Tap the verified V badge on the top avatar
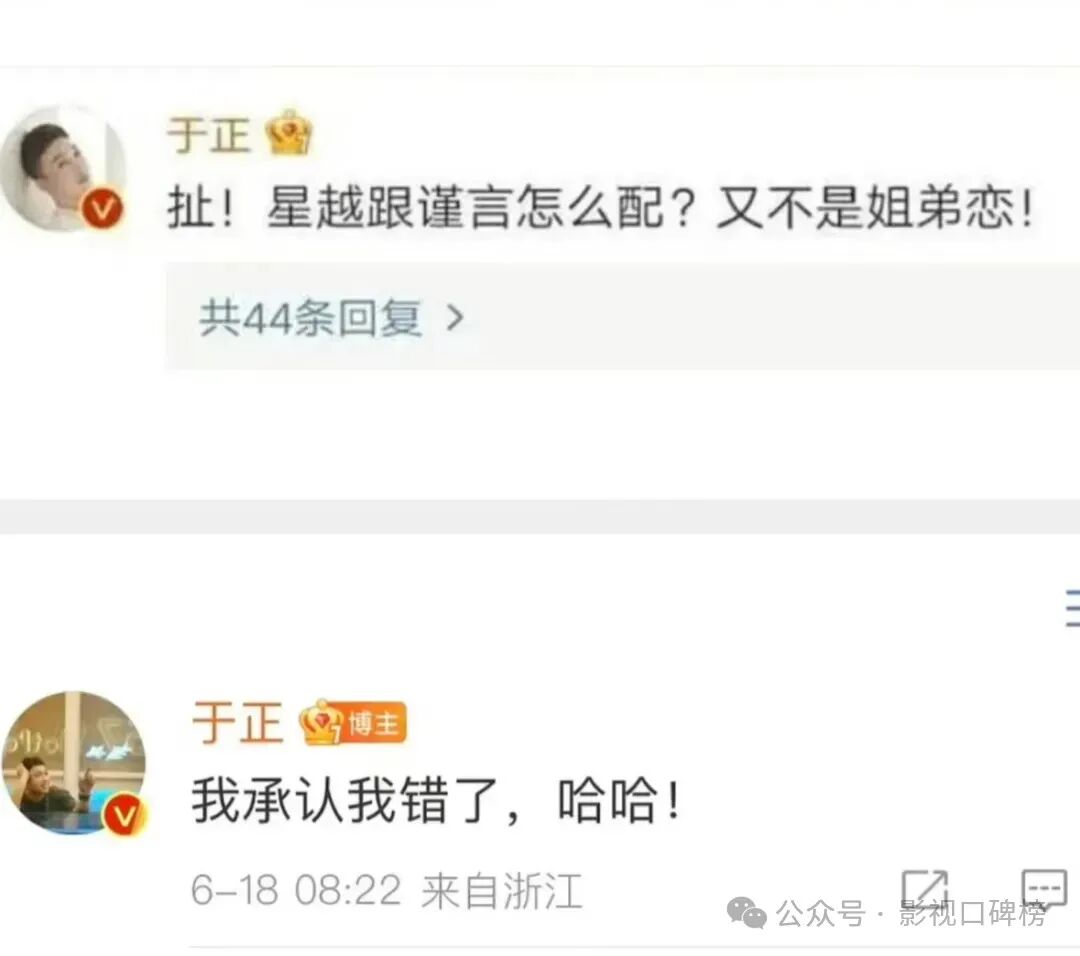Image resolution: width=1080 pixels, height=956 pixels. click(x=103, y=208)
